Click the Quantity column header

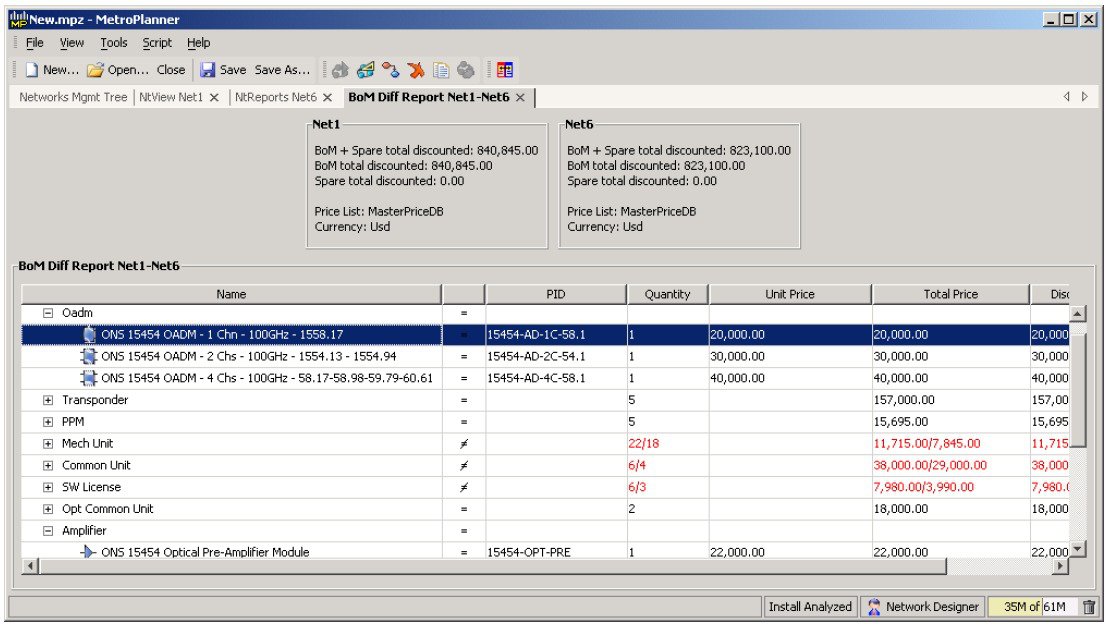[667, 294]
